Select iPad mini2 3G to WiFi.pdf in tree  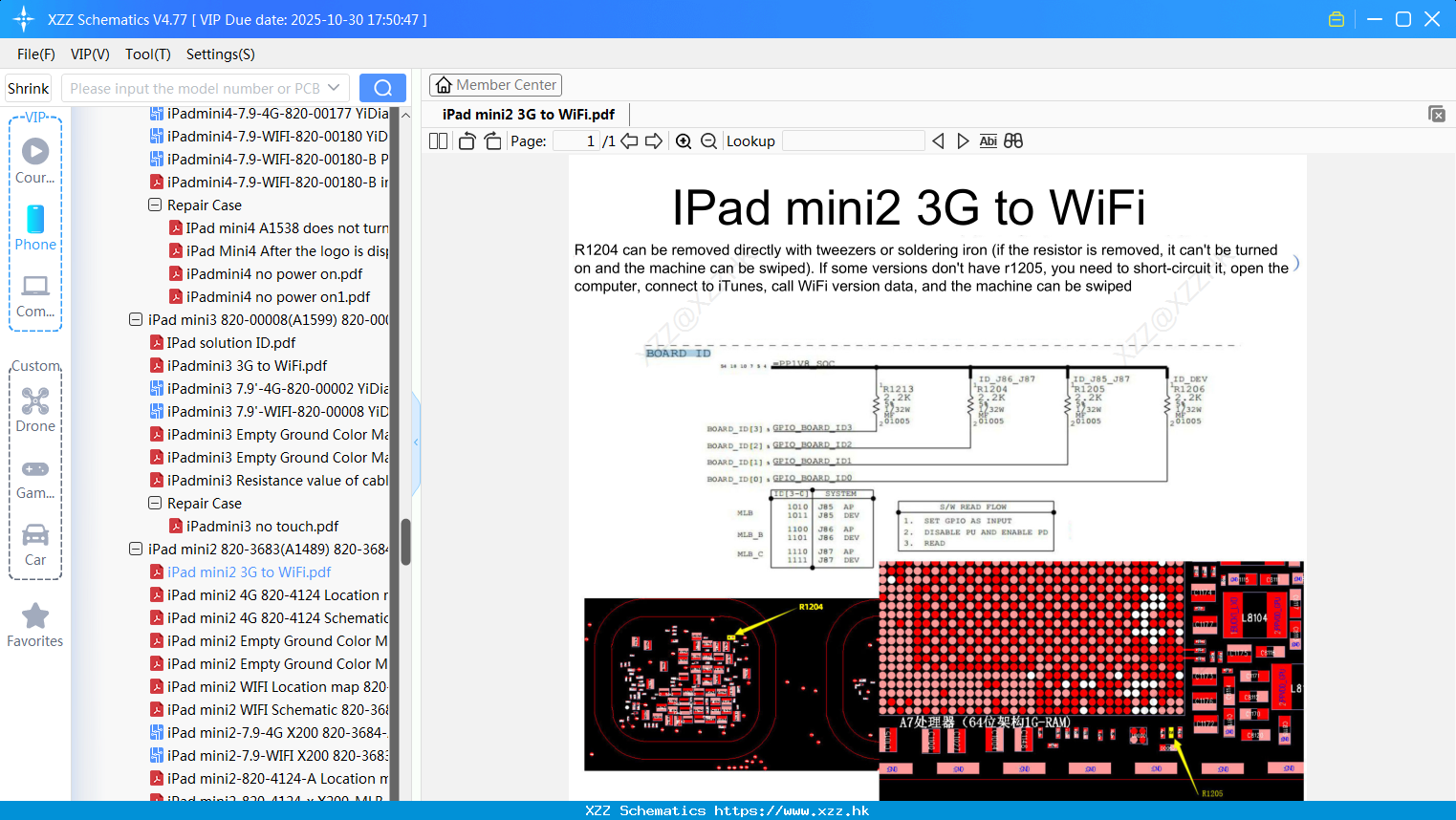click(x=249, y=572)
